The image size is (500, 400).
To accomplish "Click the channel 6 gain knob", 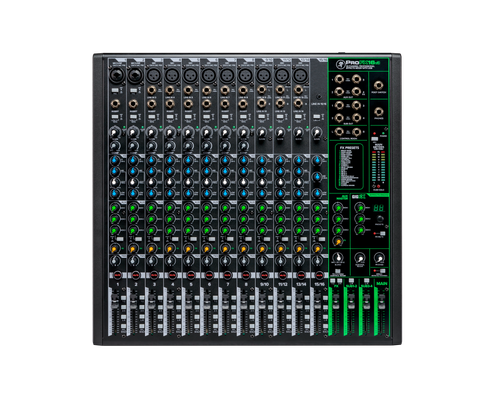I will pos(207,133).
